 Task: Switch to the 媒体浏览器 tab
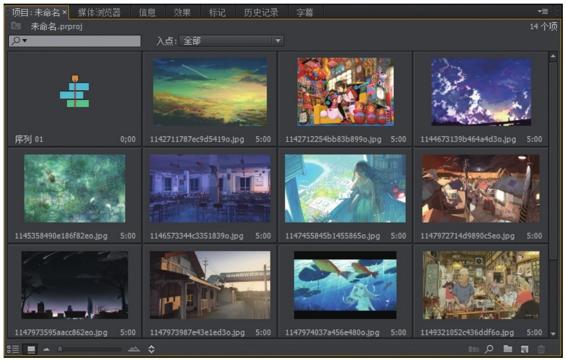[x=99, y=13]
